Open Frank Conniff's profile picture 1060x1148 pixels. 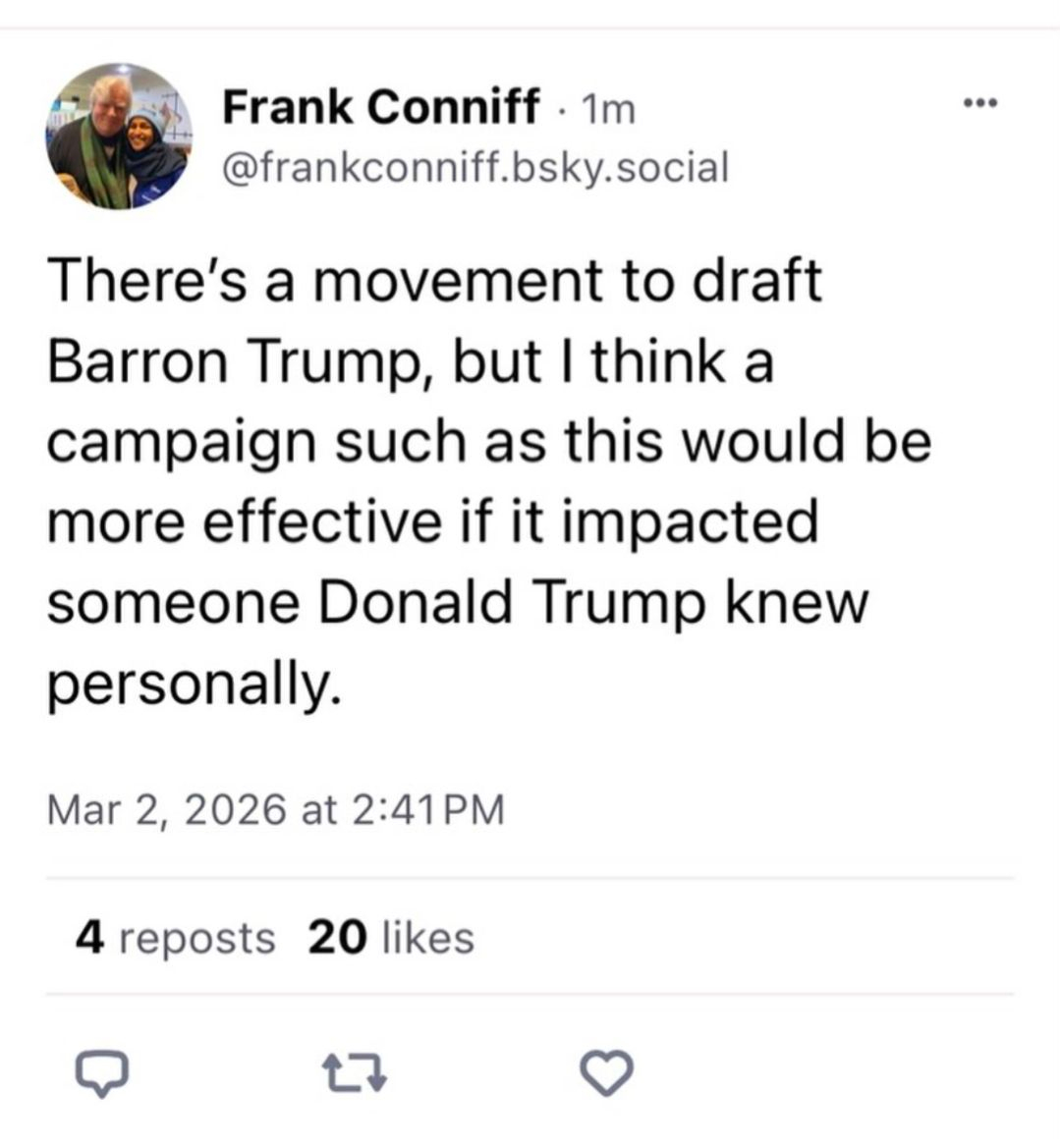pos(118,137)
